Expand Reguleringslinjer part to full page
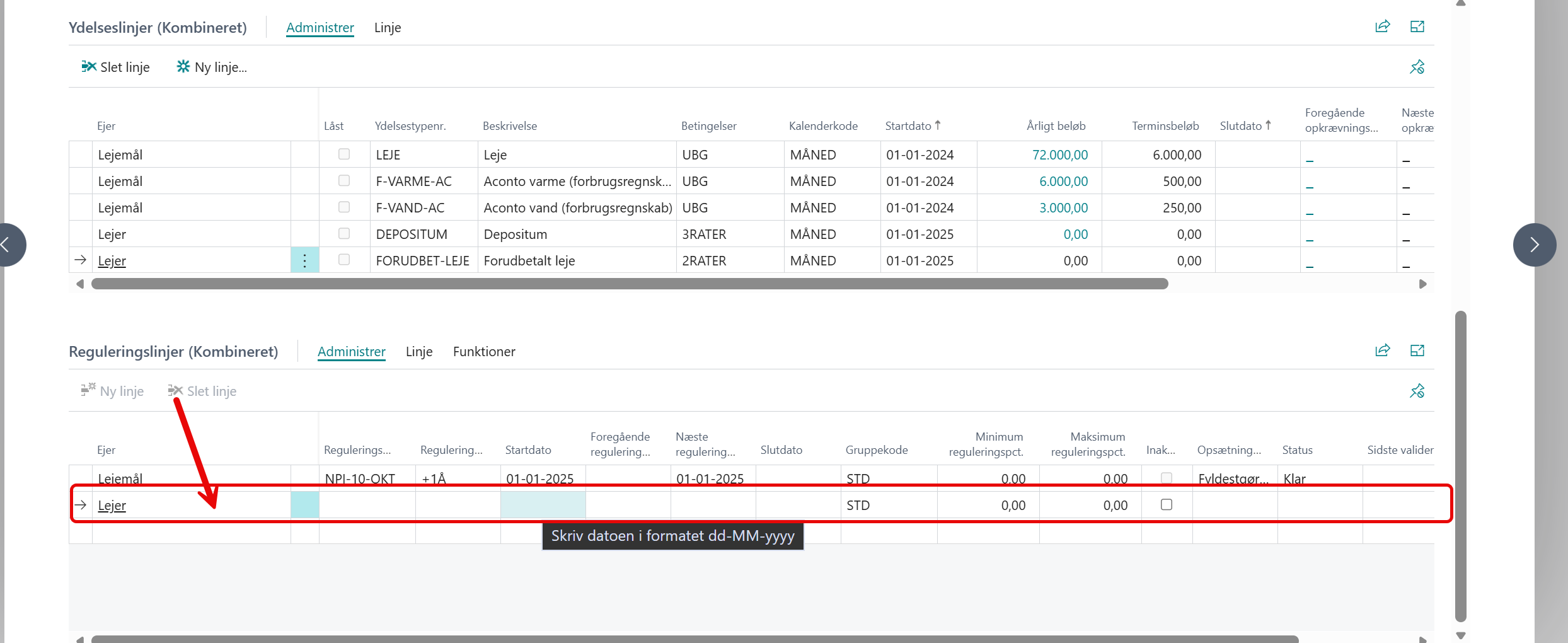The height and width of the screenshot is (643, 1568). pos(1417,350)
